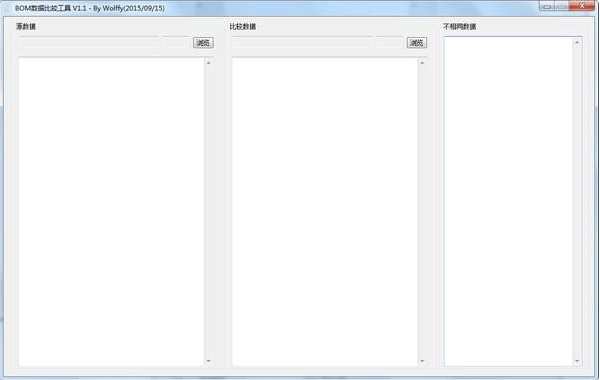
Task: Click the down arrow of 源数据 list scrollbar
Action: pos(209,360)
